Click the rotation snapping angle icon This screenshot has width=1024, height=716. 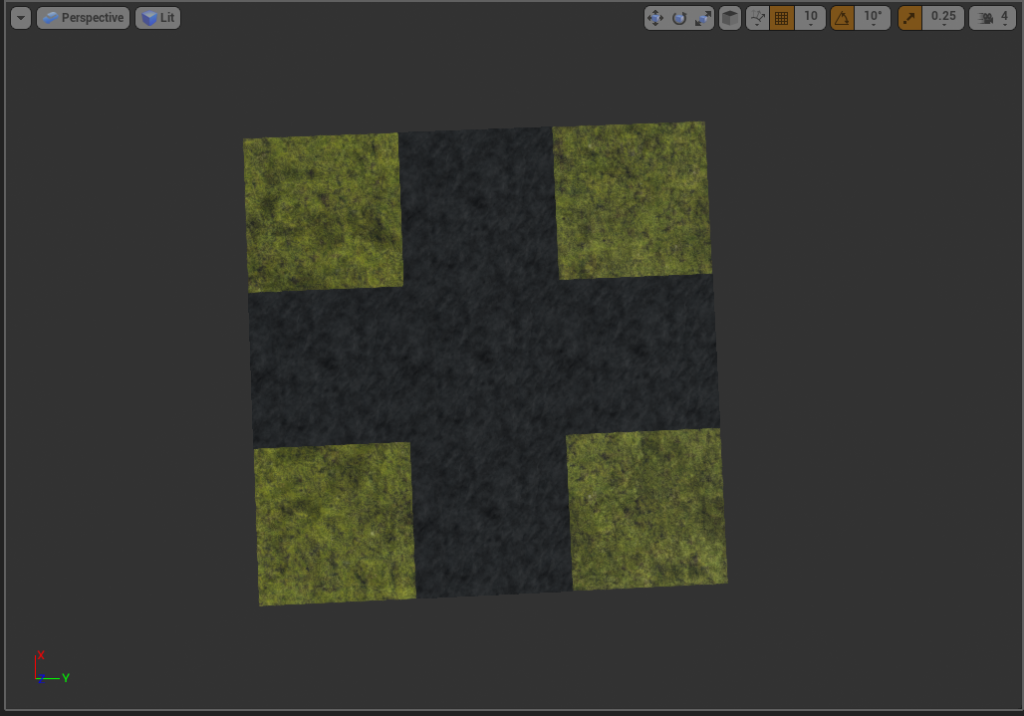click(x=841, y=17)
